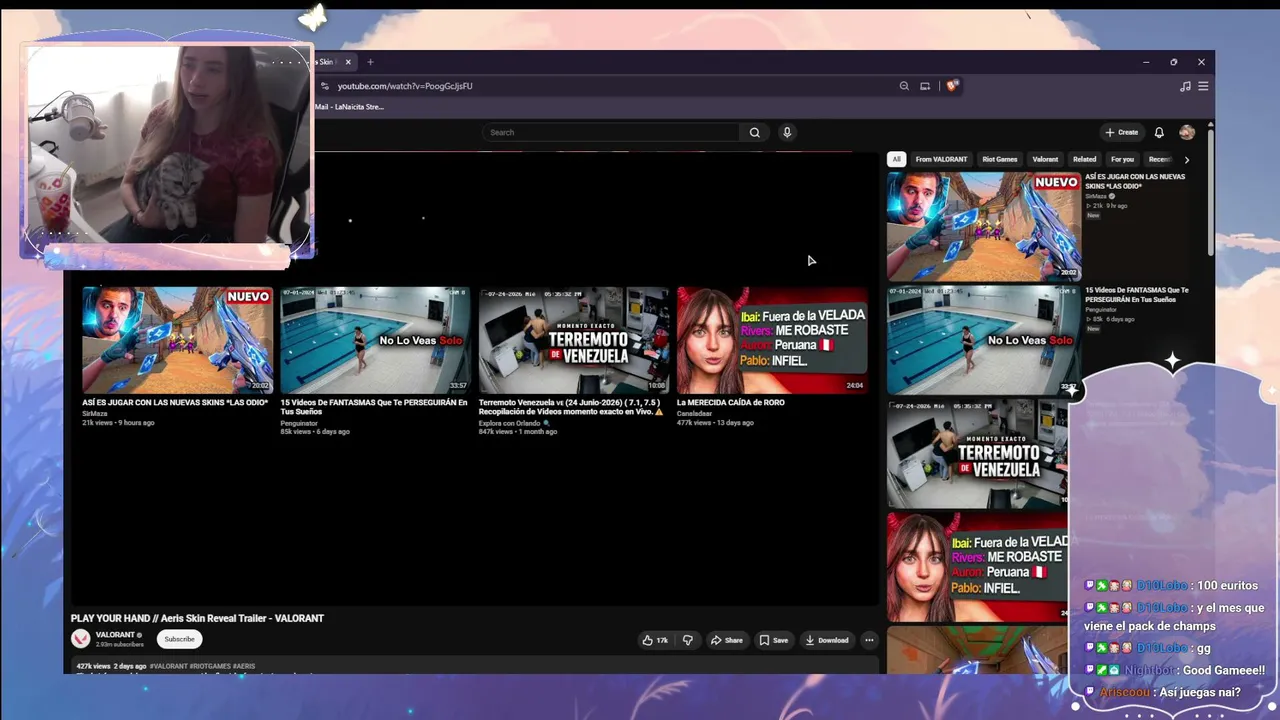
Task: Select the Related filter chip
Action: click(x=1084, y=159)
